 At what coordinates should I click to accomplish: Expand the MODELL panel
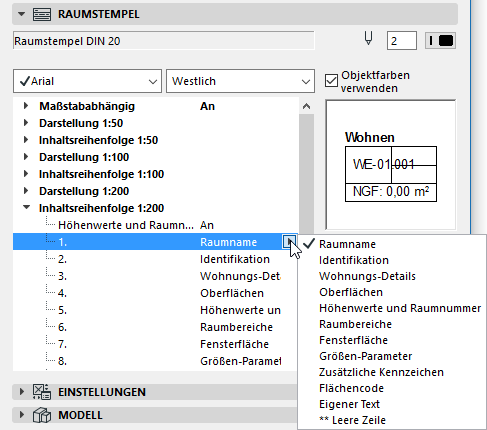[22, 415]
